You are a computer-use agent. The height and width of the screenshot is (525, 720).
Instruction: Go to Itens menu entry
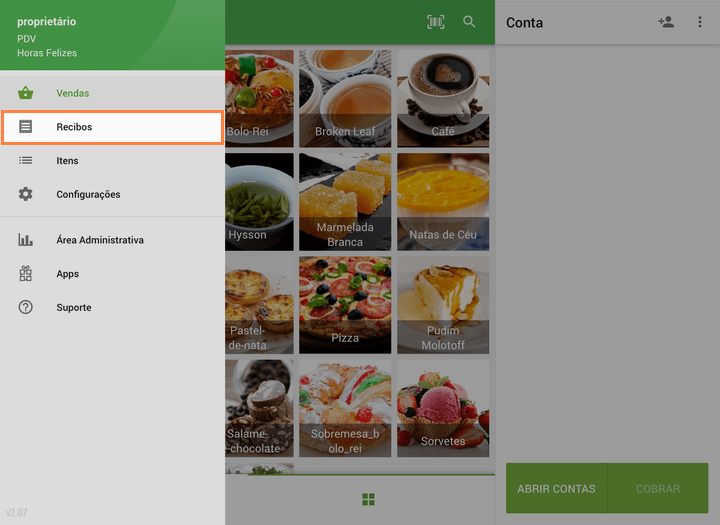[x=112, y=160]
